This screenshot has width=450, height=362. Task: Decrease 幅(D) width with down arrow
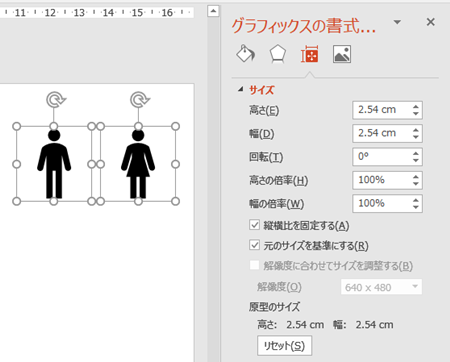tap(416, 137)
